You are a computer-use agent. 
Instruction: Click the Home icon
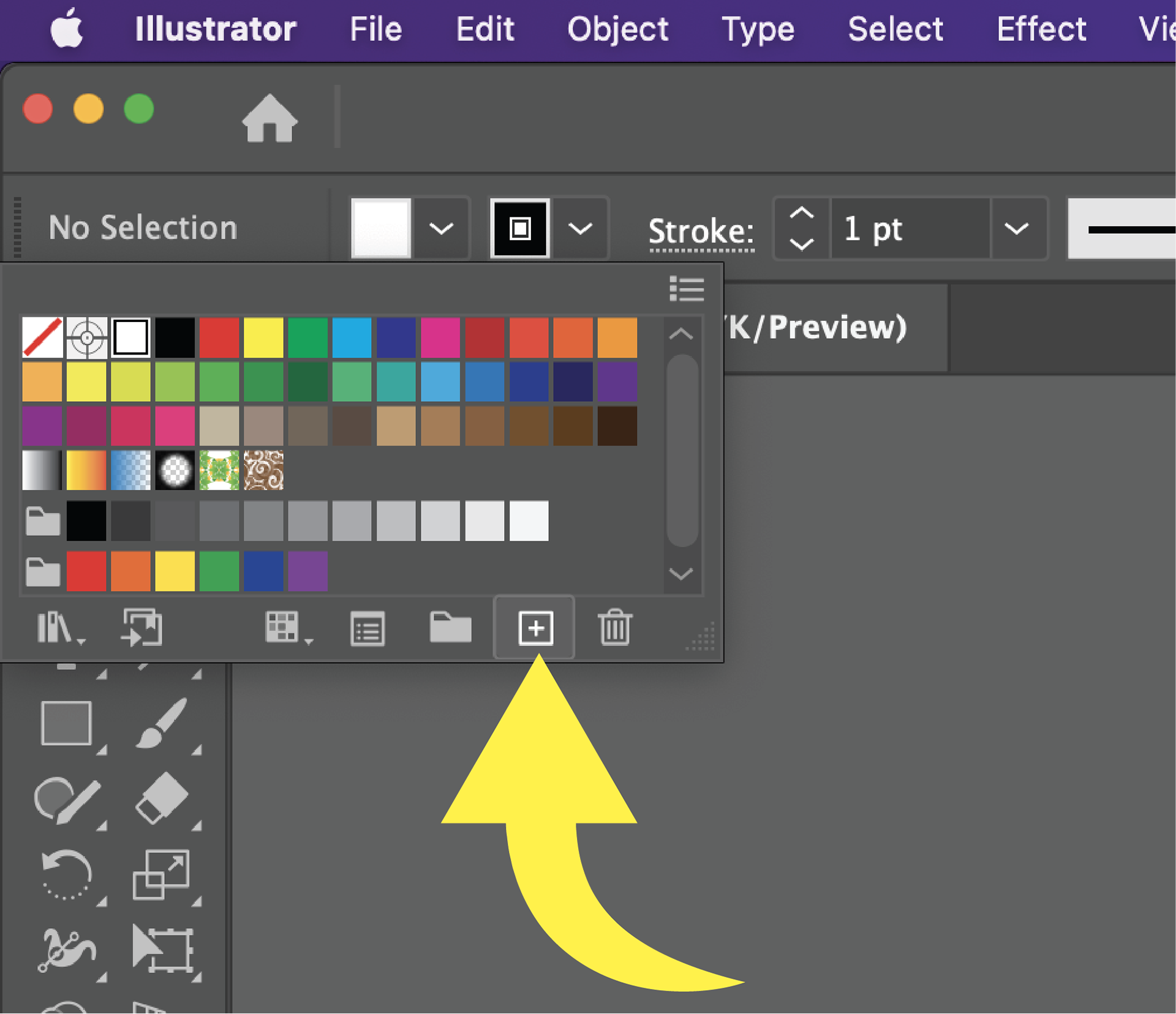click(x=269, y=118)
